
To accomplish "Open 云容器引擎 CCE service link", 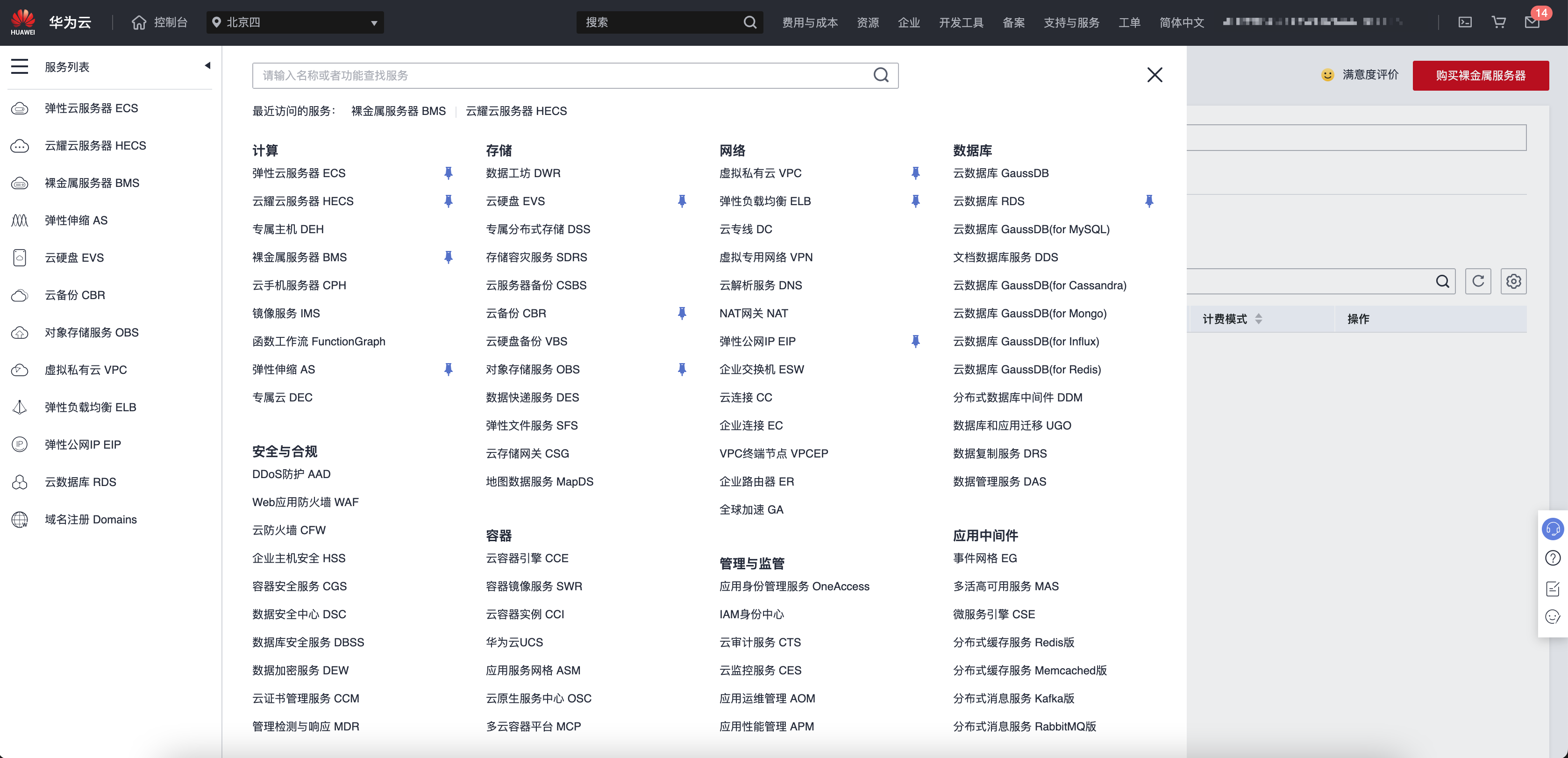I will pyautogui.click(x=527, y=558).
